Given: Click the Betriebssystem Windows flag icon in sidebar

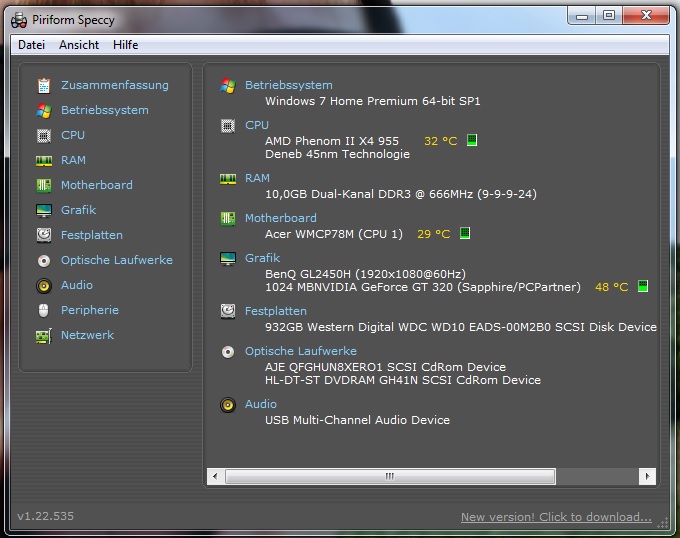Looking at the screenshot, I should tap(43, 111).
